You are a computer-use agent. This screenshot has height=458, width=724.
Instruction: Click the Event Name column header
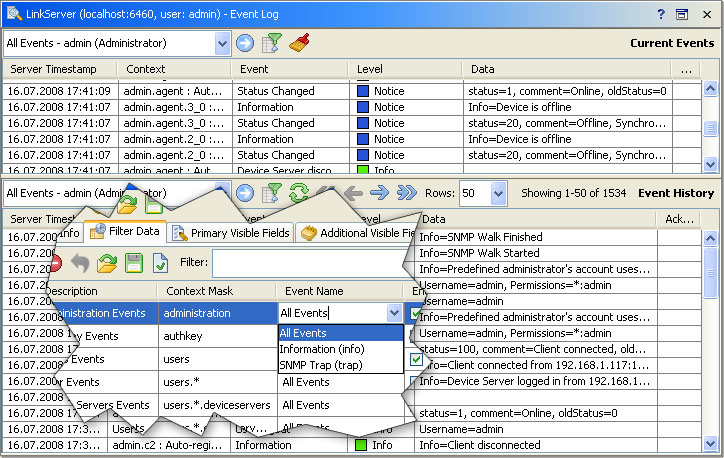coord(340,291)
